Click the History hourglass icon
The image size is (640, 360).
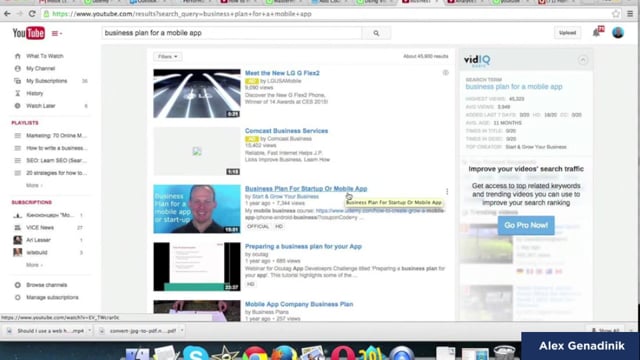(18, 93)
